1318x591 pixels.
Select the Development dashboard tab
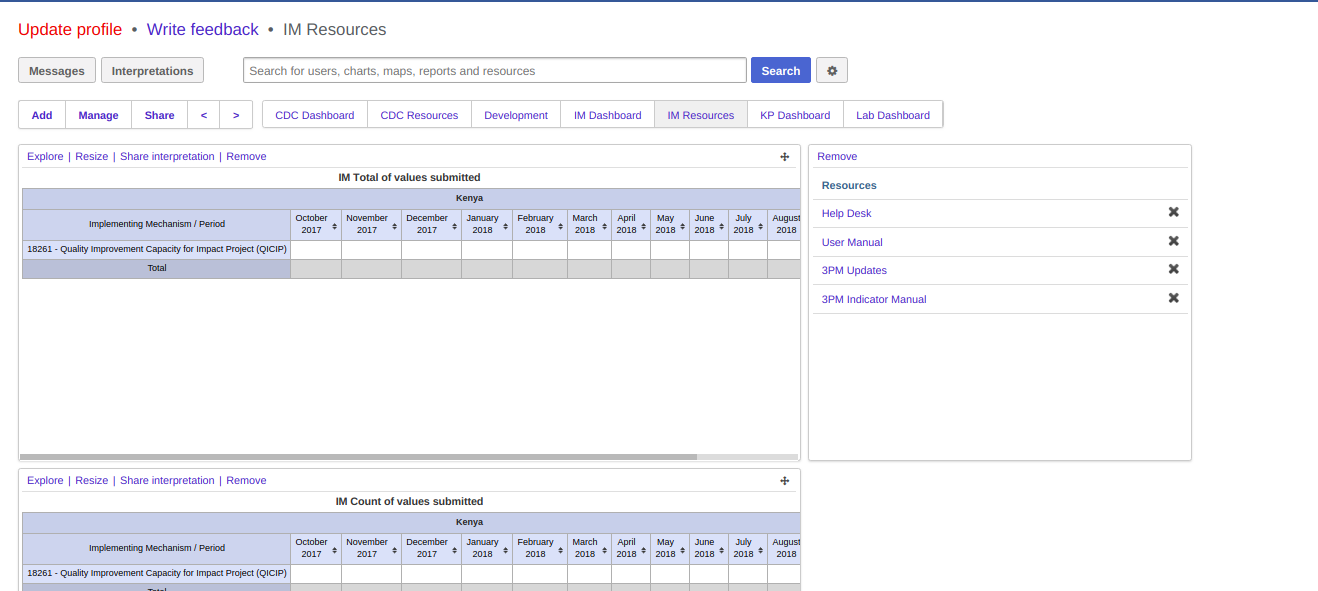(x=516, y=115)
